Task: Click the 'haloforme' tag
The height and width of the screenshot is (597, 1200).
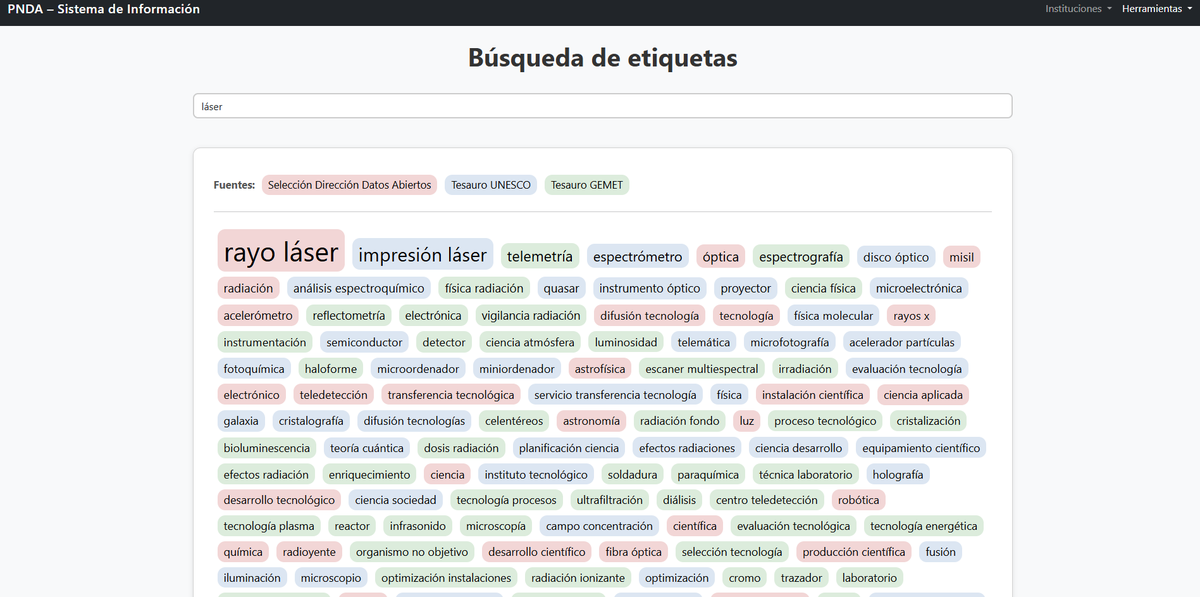Action: pyautogui.click(x=331, y=369)
